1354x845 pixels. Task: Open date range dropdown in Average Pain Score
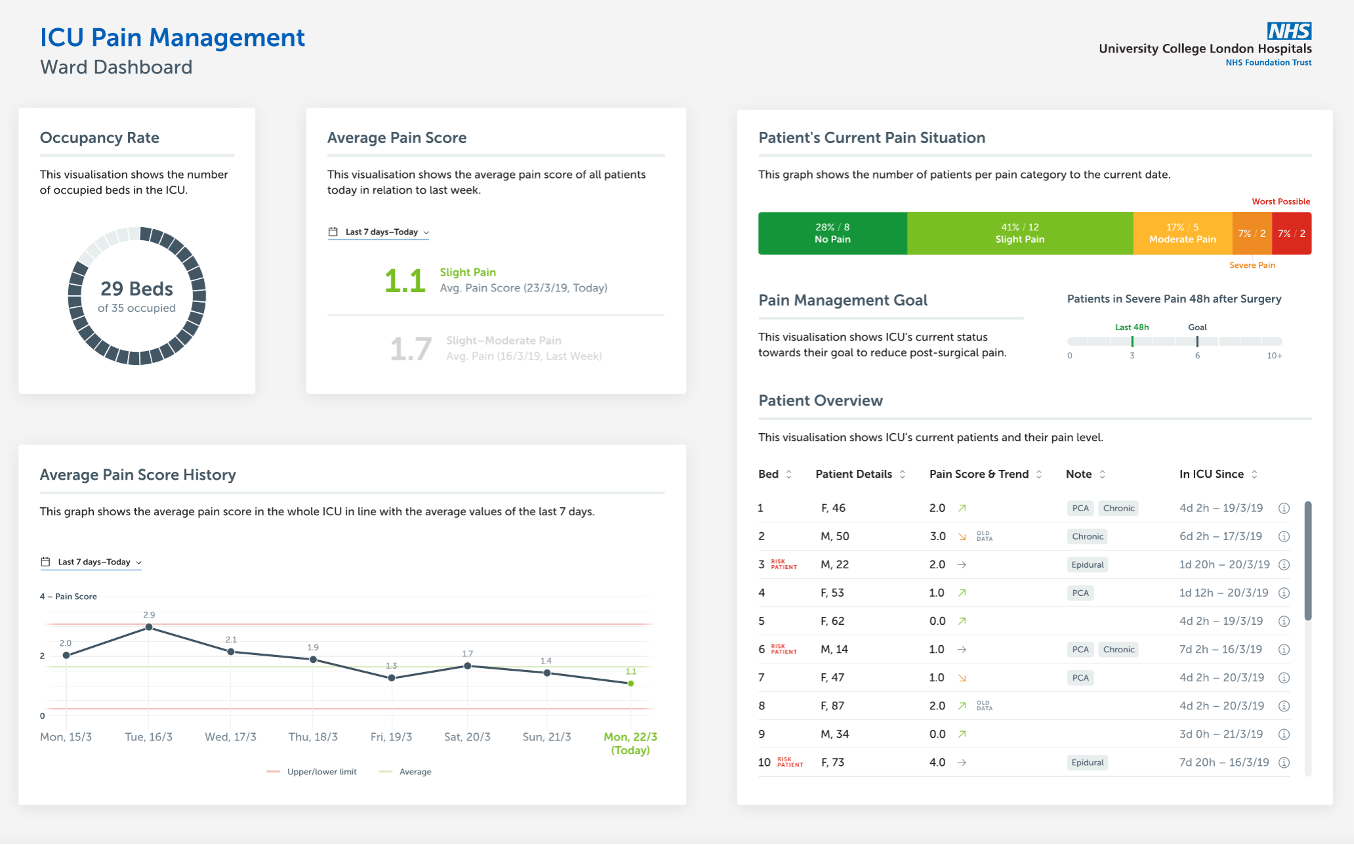(x=379, y=232)
